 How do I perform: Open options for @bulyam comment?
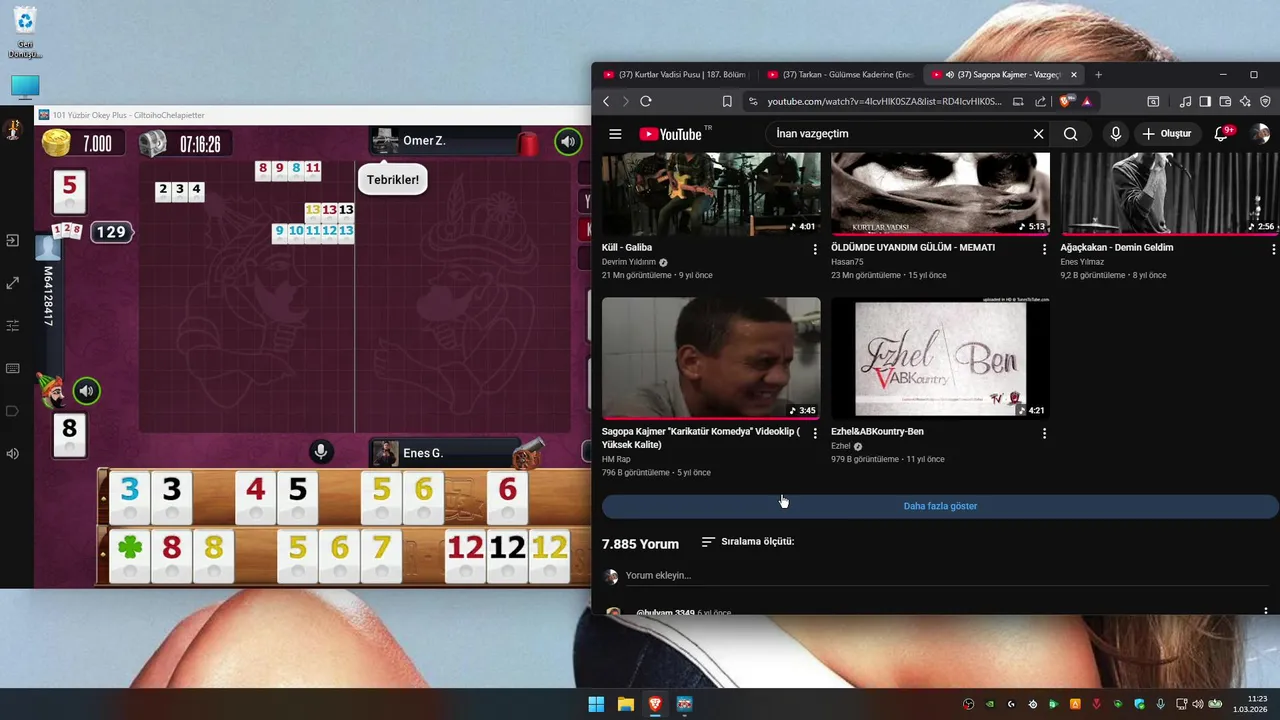[x=1265, y=611]
